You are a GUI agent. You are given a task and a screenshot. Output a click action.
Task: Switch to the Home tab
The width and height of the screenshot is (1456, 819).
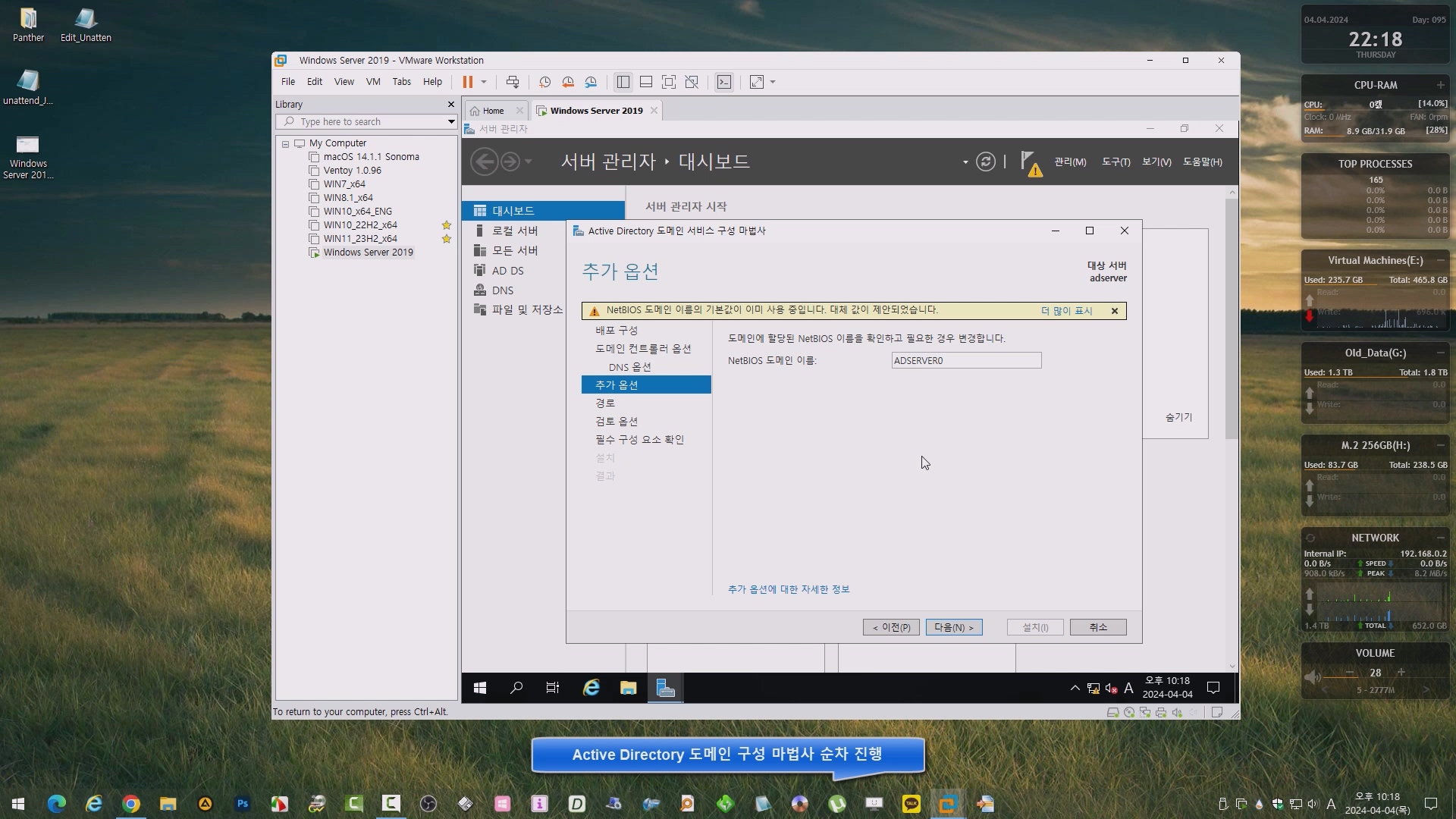click(x=493, y=111)
